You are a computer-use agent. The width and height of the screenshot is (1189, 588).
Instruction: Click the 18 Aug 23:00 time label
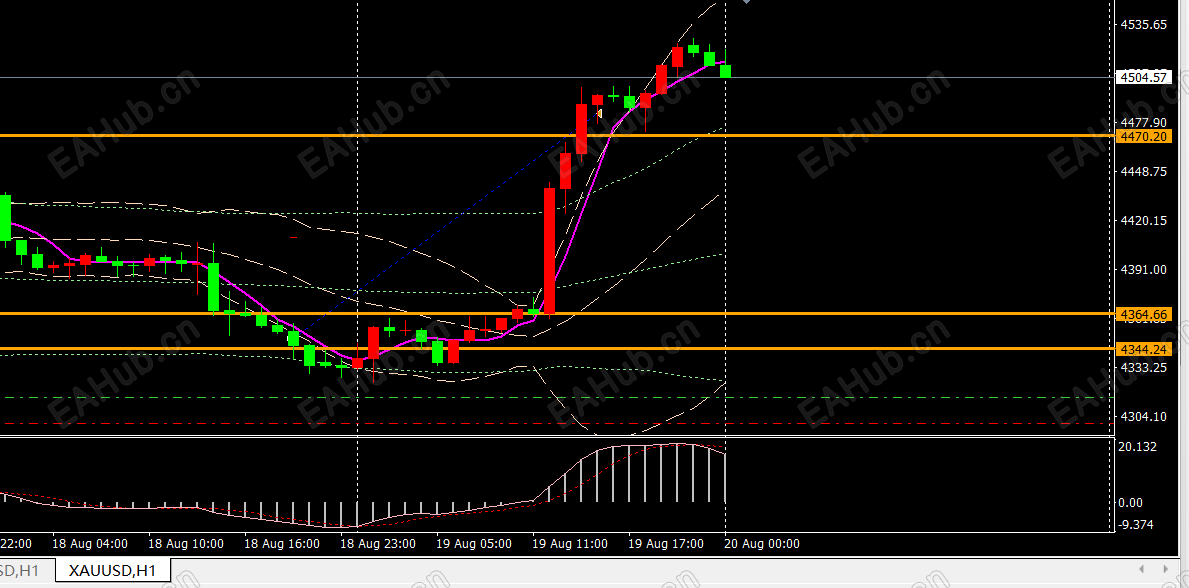(x=378, y=544)
